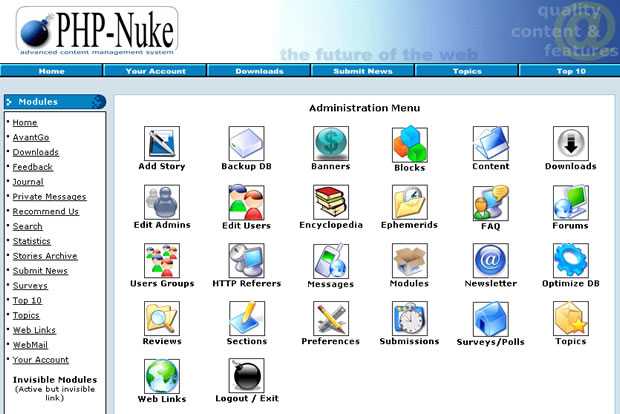Choose Submit News in top navigation bar

[363, 71]
